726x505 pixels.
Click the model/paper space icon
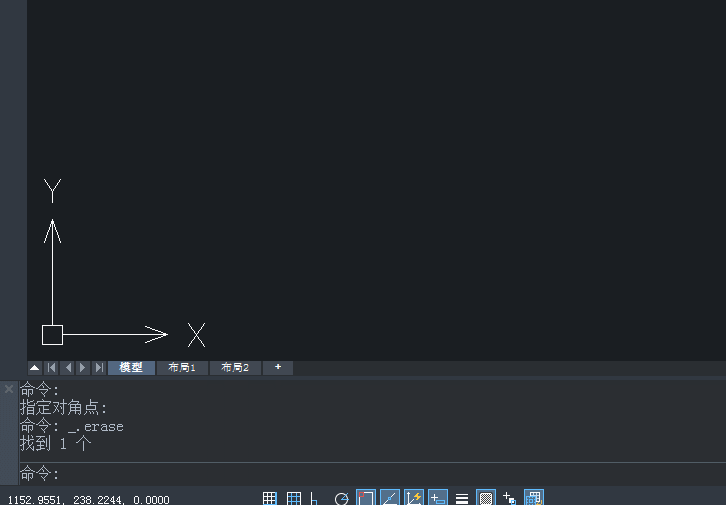(534, 498)
